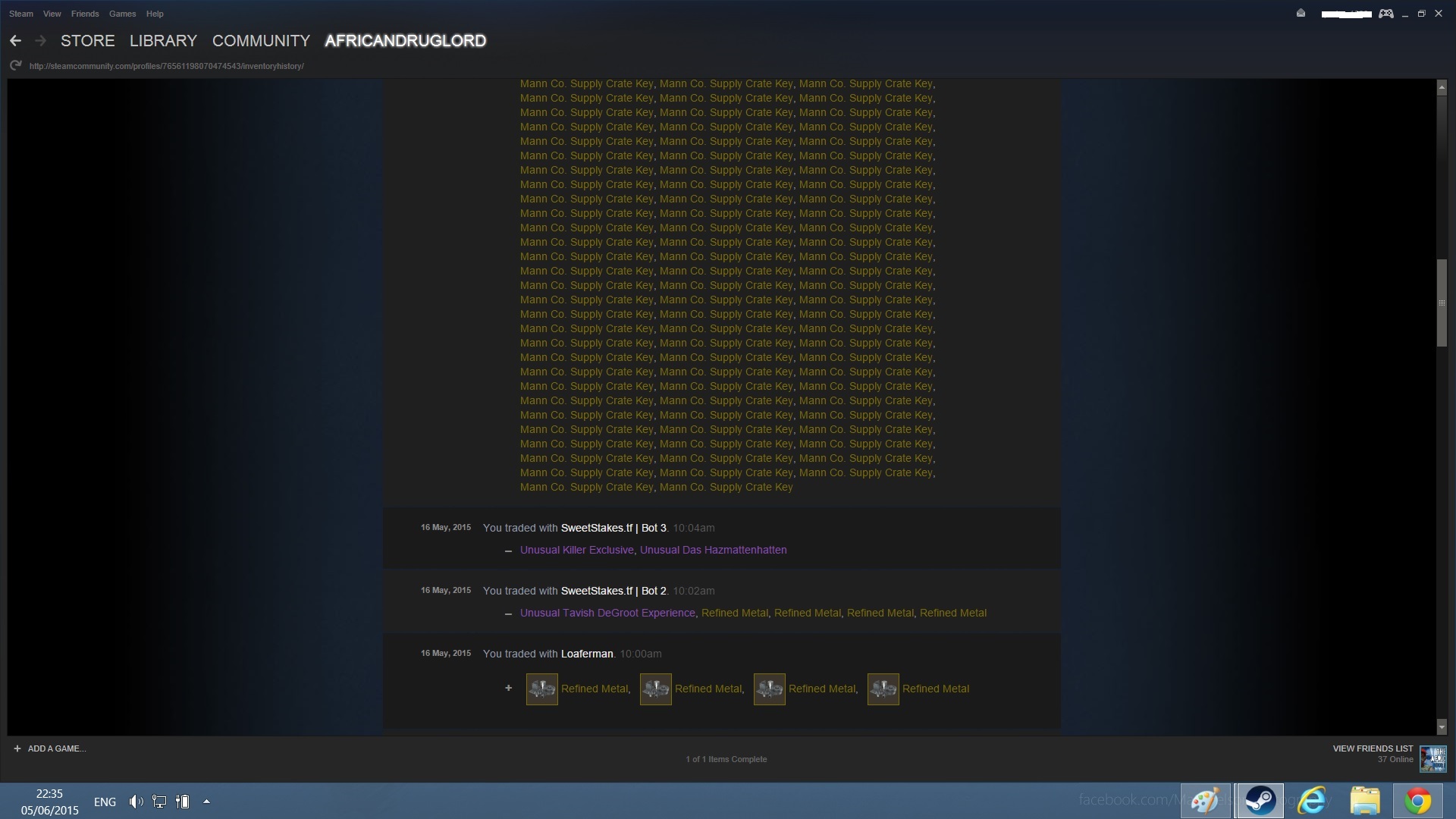
Task: Launch Google Chrome from the taskbar
Action: (1417, 801)
